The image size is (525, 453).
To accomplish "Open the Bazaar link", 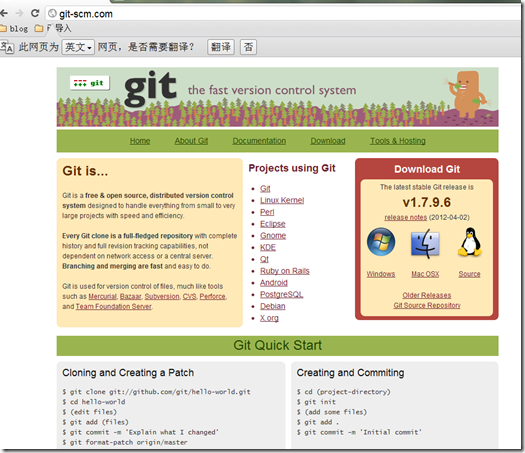I will [131, 297].
